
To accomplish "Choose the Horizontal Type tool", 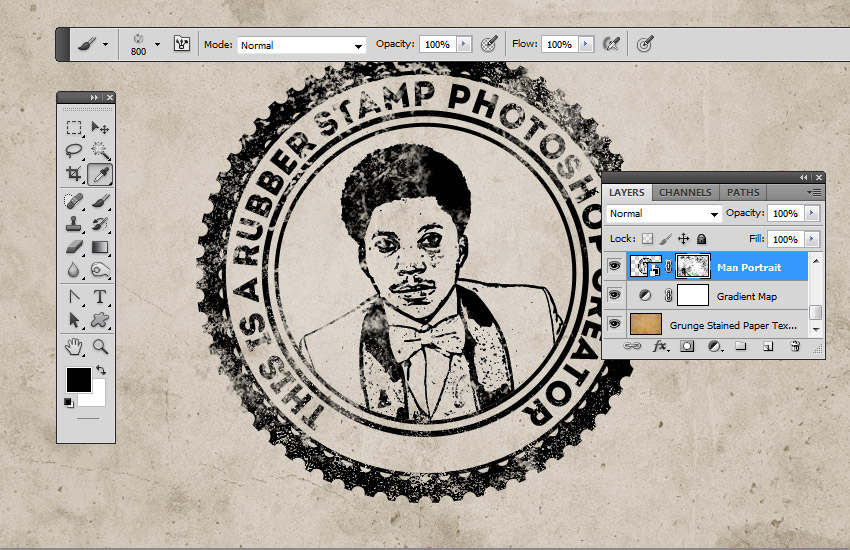I will [100, 297].
